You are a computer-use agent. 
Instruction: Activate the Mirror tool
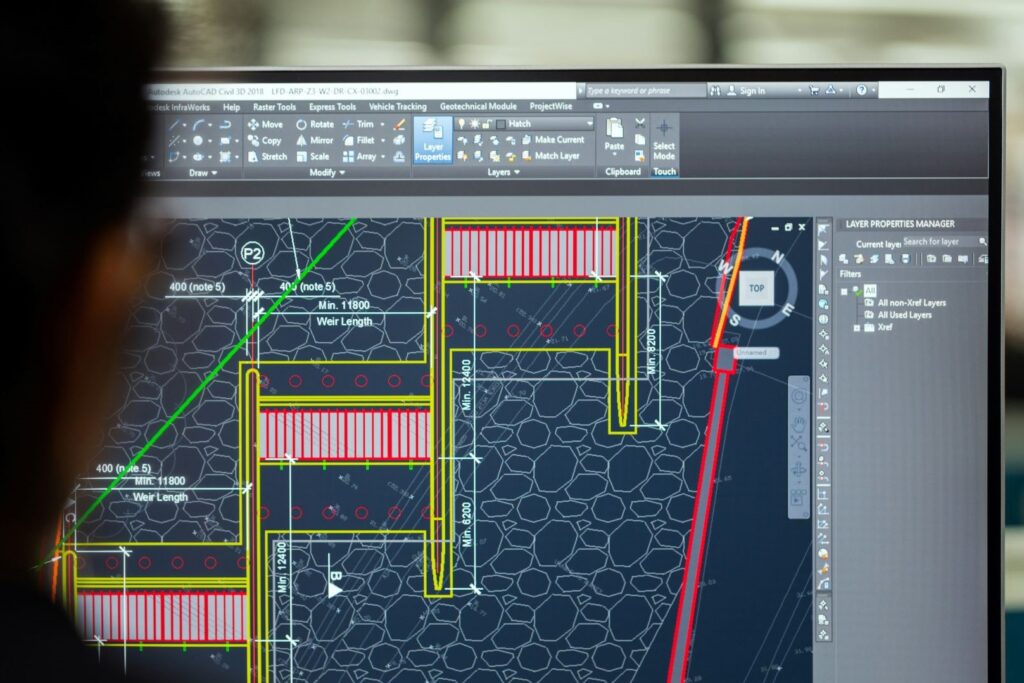pyautogui.click(x=314, y=140)
